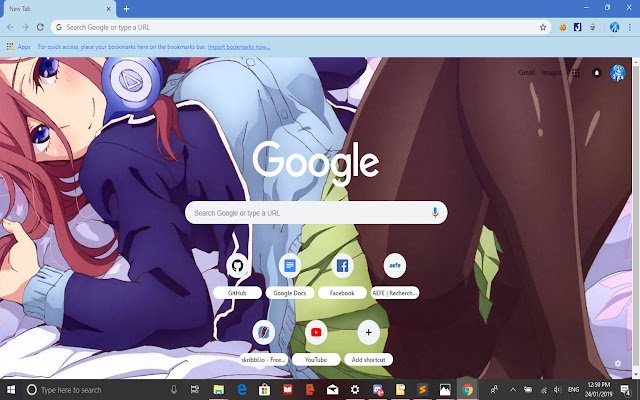Open Task View in the taskbar
The width and height of the screenshot is (640, 400).
[x=195, y=390]
